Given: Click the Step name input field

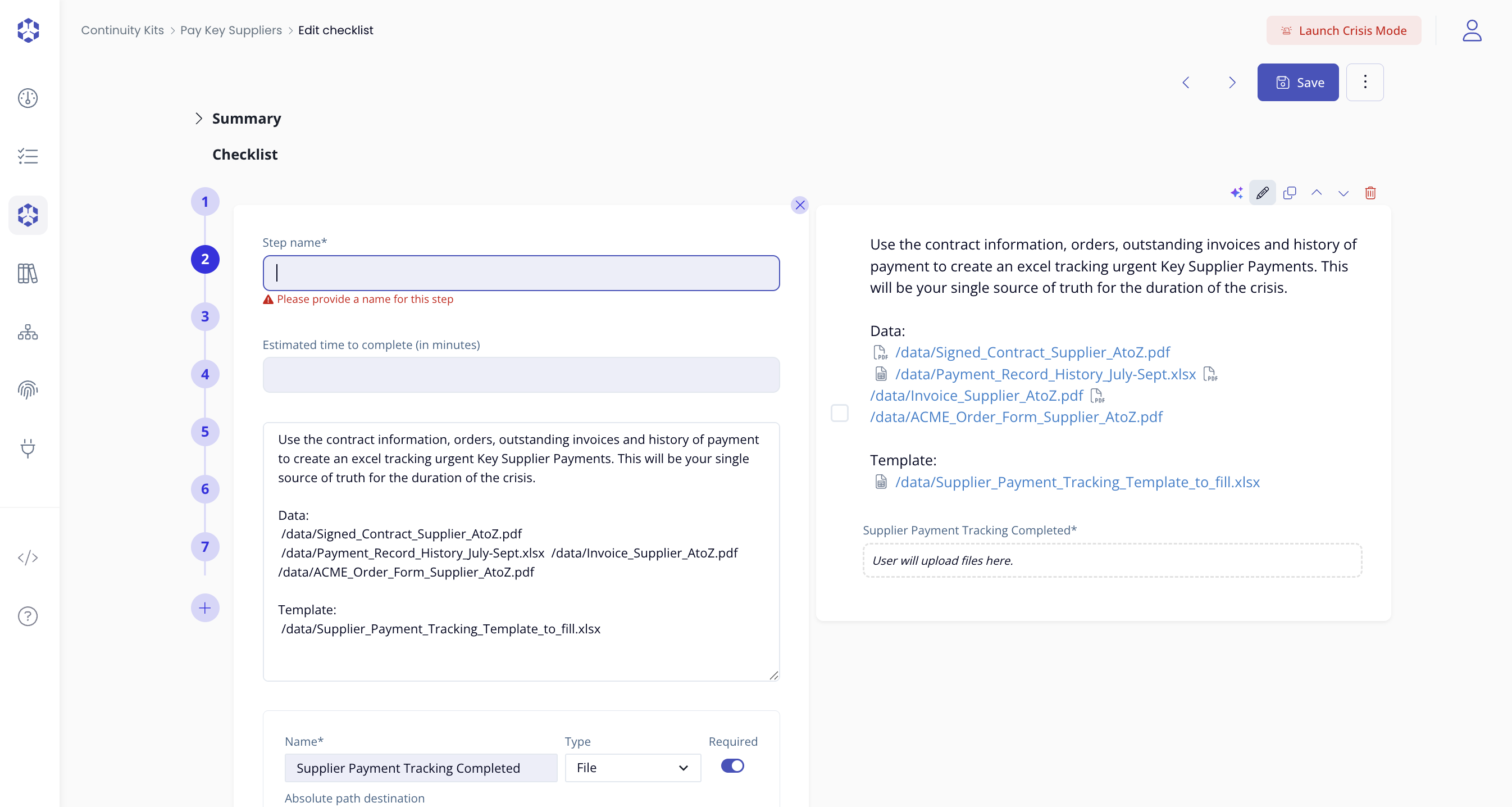Looking at the screenshot, I should click(x=521, y=273).
